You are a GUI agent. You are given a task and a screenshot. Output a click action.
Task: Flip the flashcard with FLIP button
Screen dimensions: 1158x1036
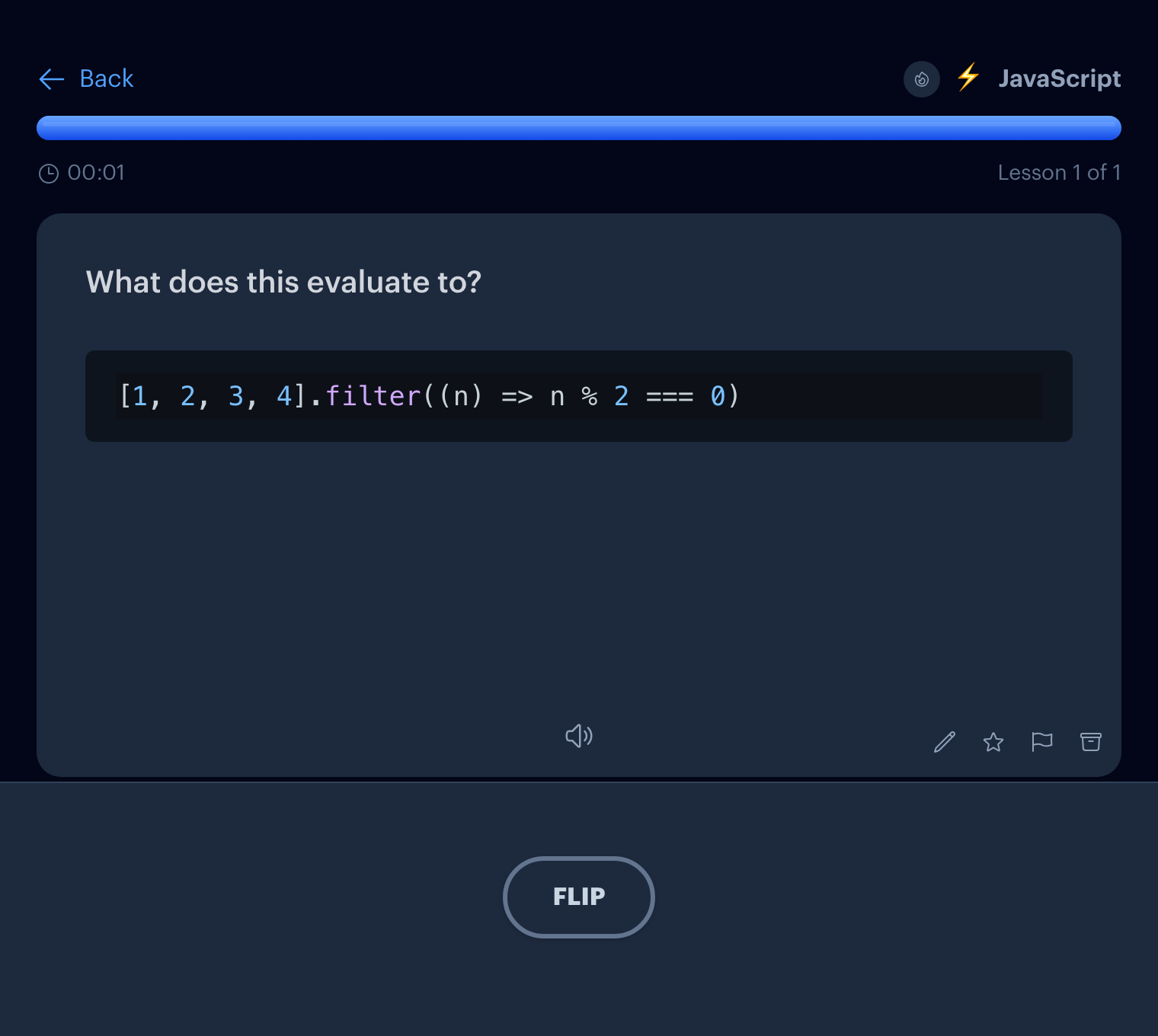(579, 897)
